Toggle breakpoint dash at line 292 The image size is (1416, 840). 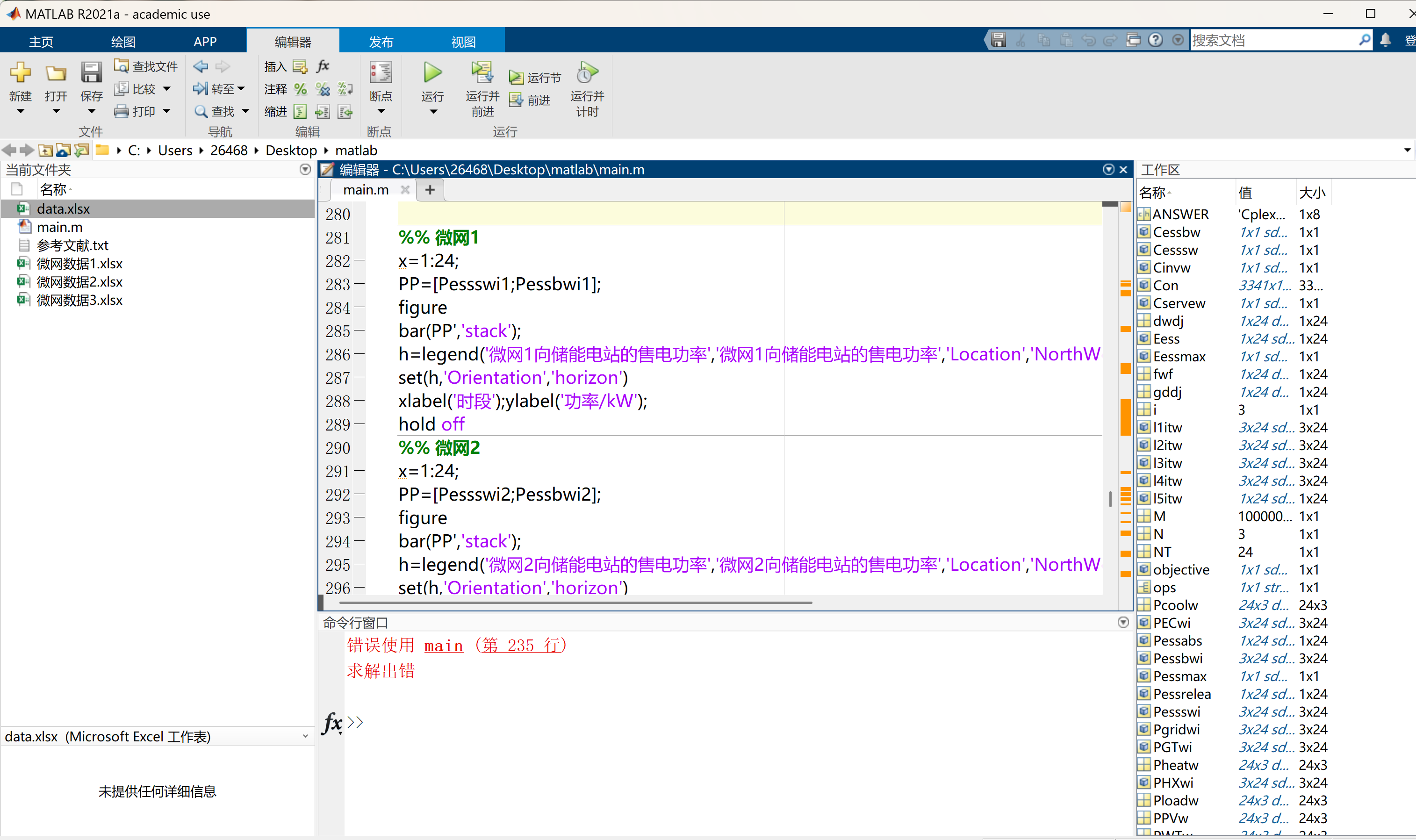(359, 495)
